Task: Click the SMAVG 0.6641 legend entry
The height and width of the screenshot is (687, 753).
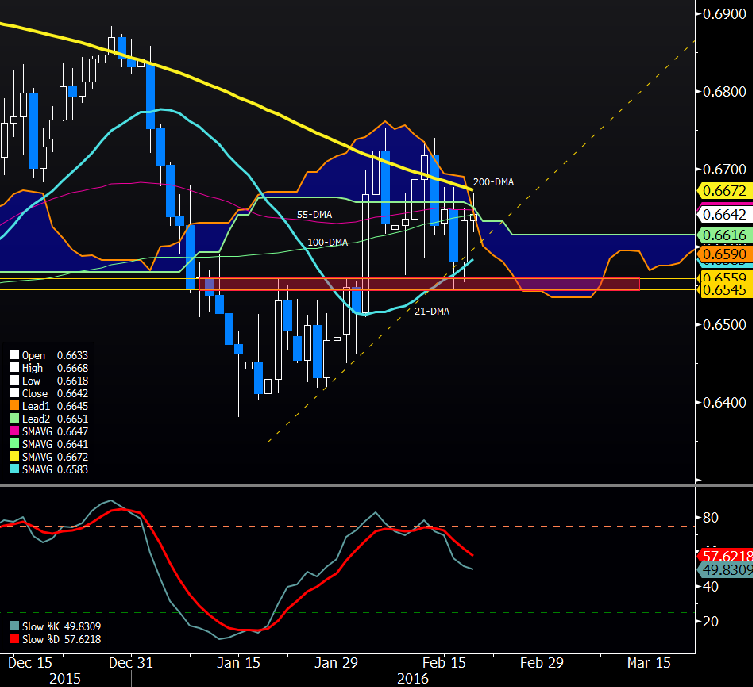Action: pyautogui.click(x=49, y=444)
